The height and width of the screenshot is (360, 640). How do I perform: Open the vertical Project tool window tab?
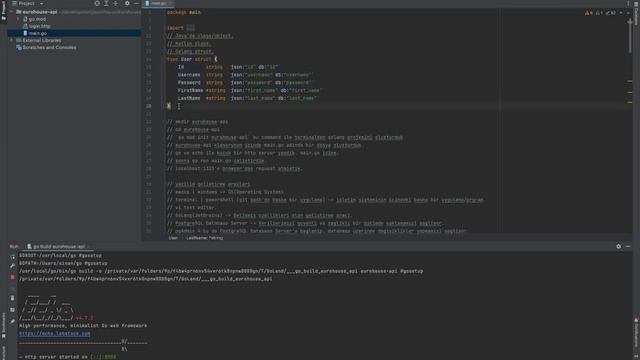[x=4, y=11]
